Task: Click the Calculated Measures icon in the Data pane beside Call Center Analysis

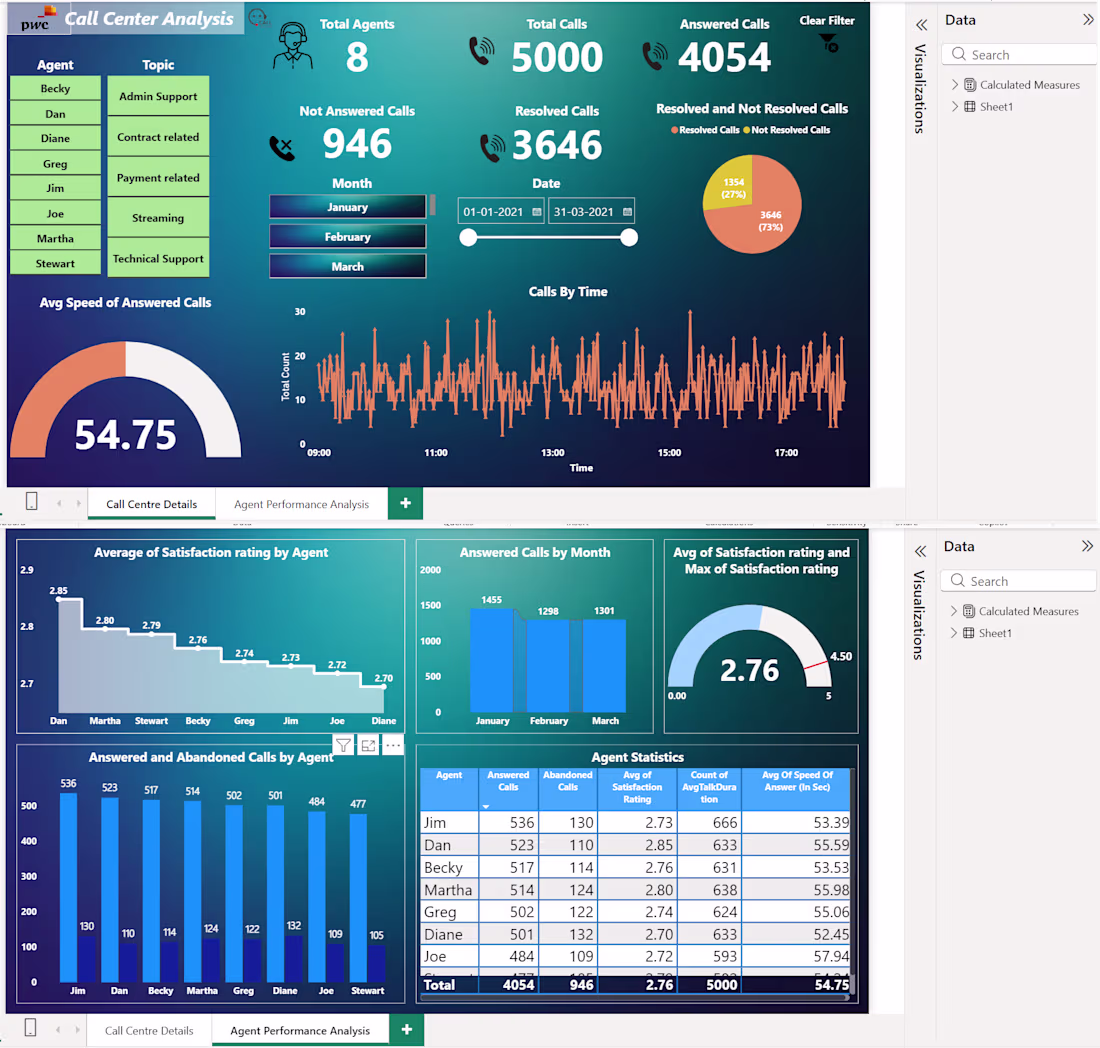Action: pos(970,85)
